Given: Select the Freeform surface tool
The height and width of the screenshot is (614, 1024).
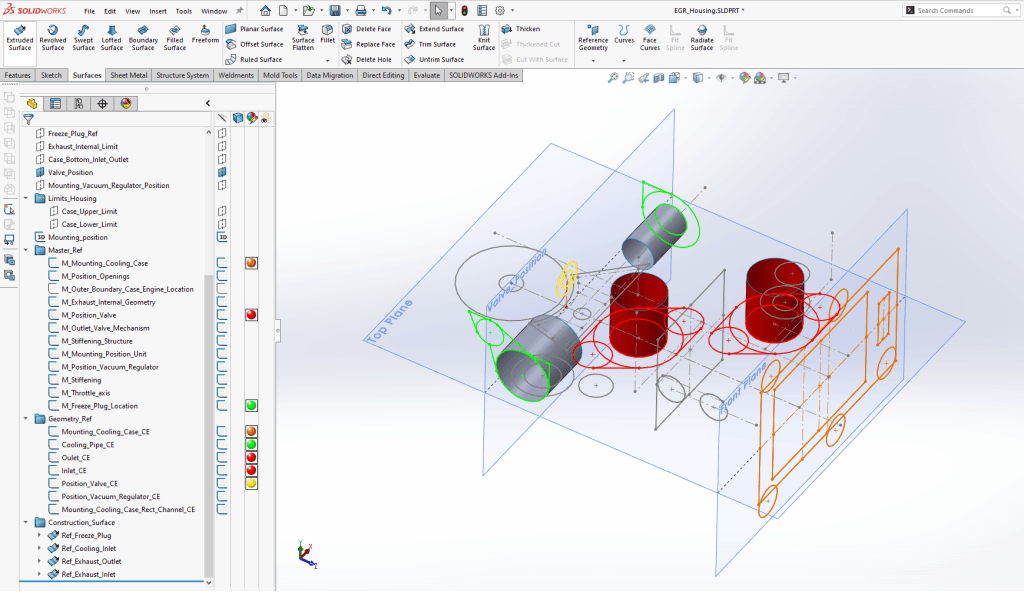Looking at the screenshot, I should point(205,37).
